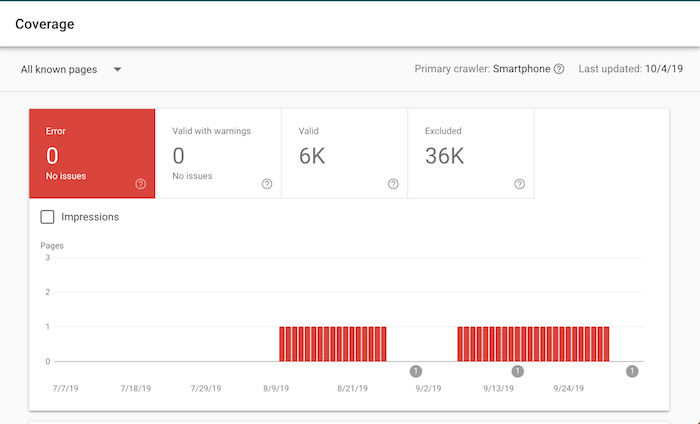Select last red bar of August cluster

point(382,344)
